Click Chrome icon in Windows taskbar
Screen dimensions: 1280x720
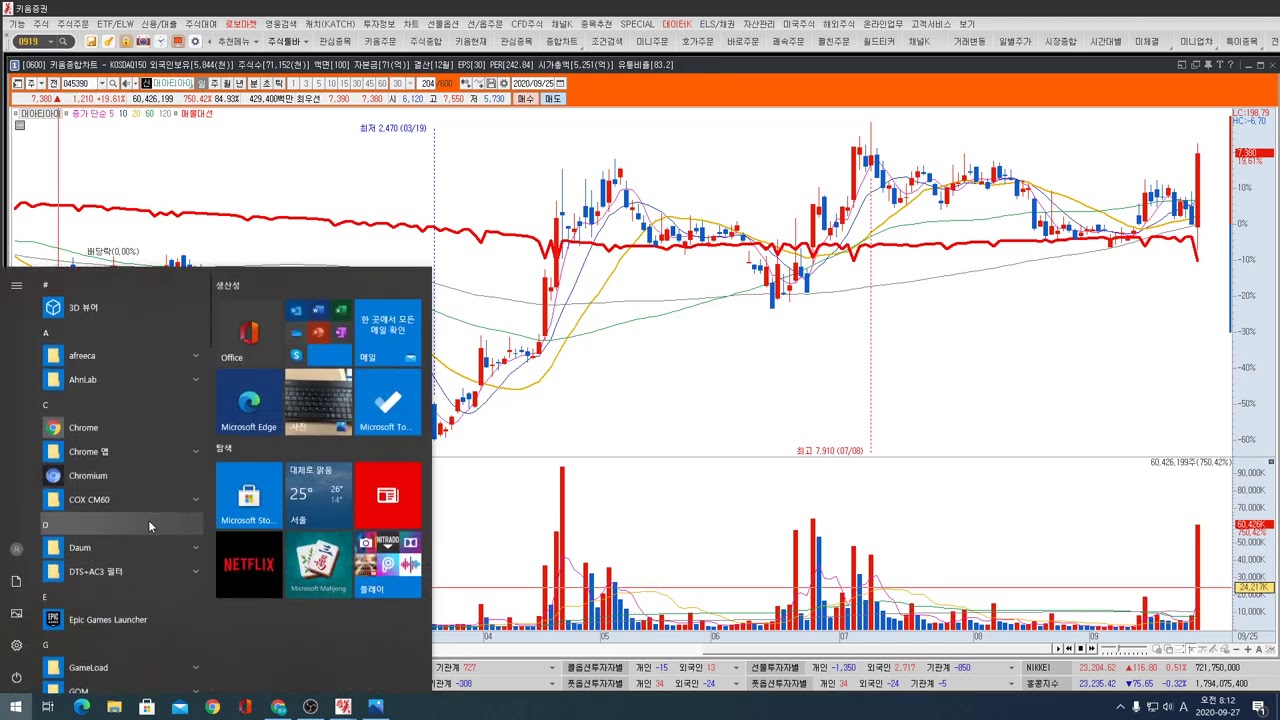click(212, 707)
